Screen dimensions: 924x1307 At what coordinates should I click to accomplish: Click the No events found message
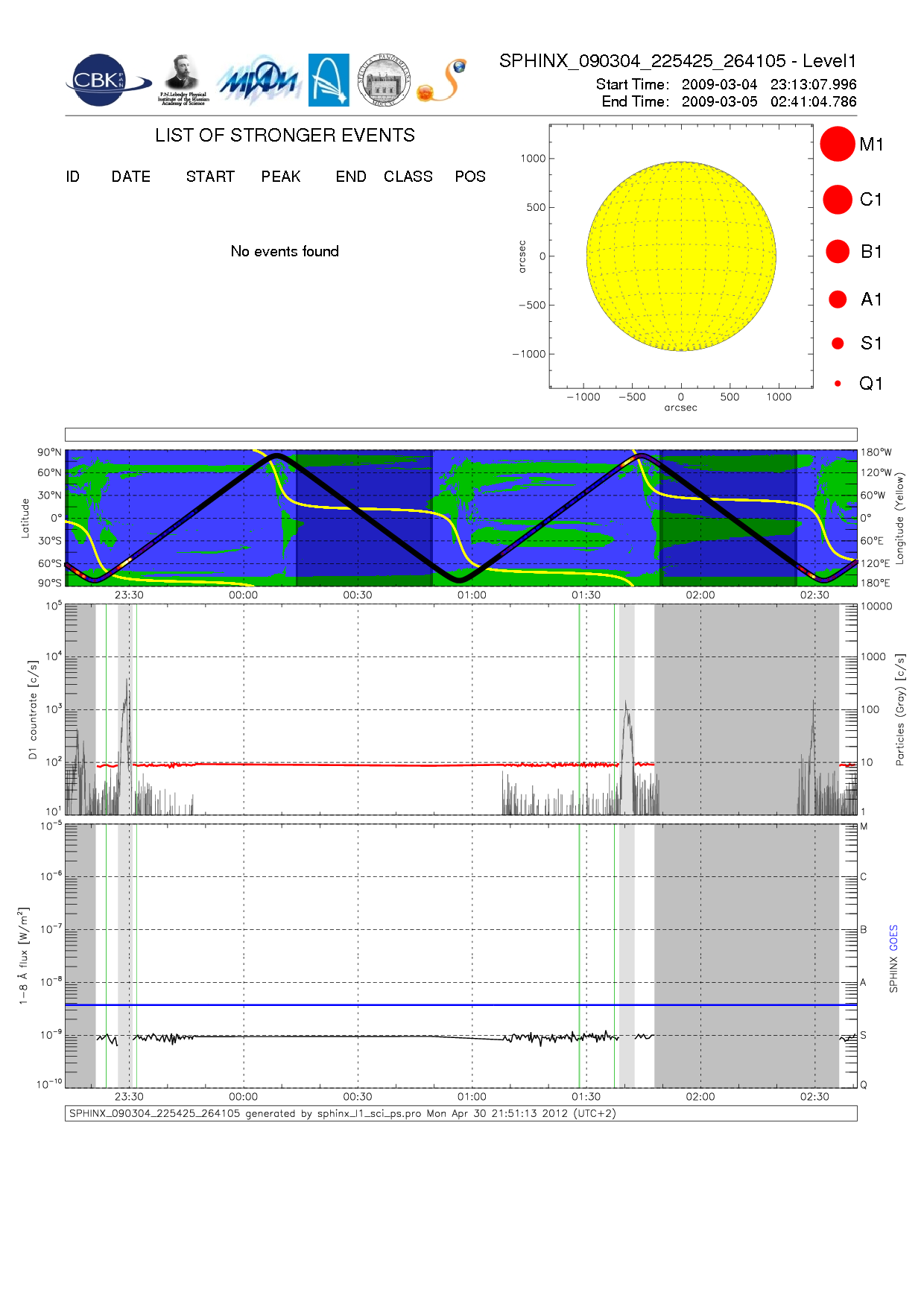point(285,251)
